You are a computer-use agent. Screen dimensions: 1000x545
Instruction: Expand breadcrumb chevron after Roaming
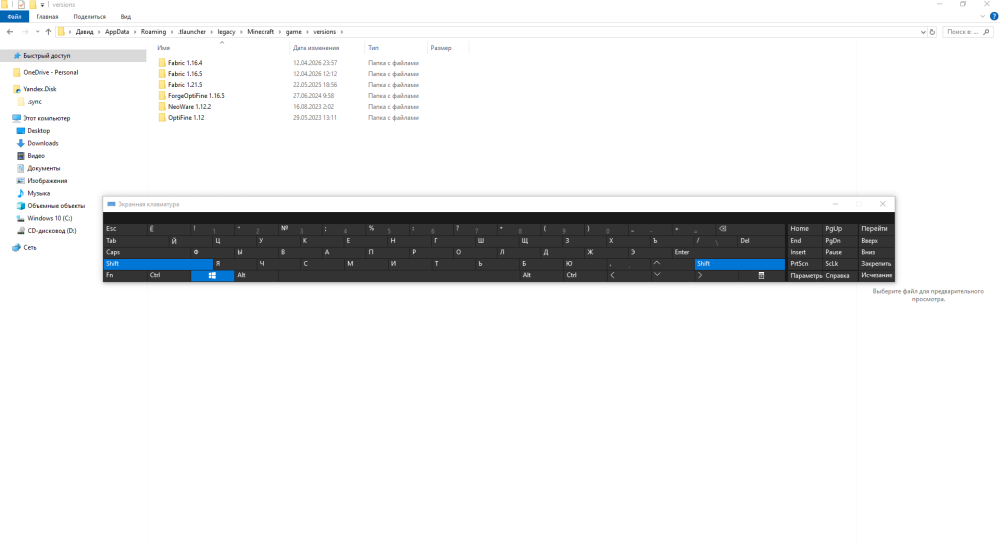[172, 32]
